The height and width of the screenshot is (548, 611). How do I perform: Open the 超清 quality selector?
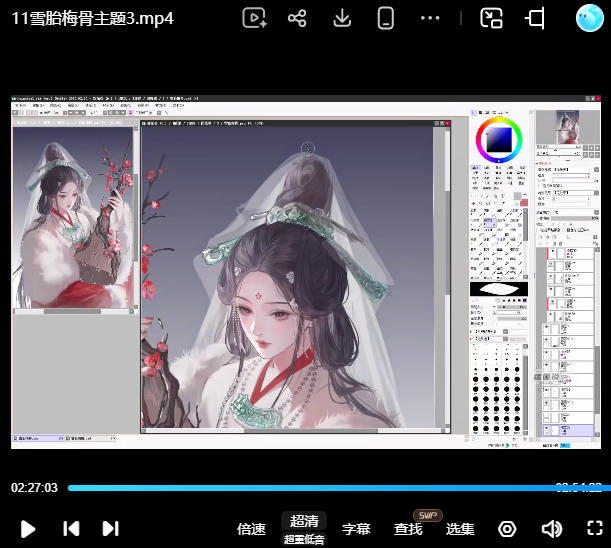304,521
